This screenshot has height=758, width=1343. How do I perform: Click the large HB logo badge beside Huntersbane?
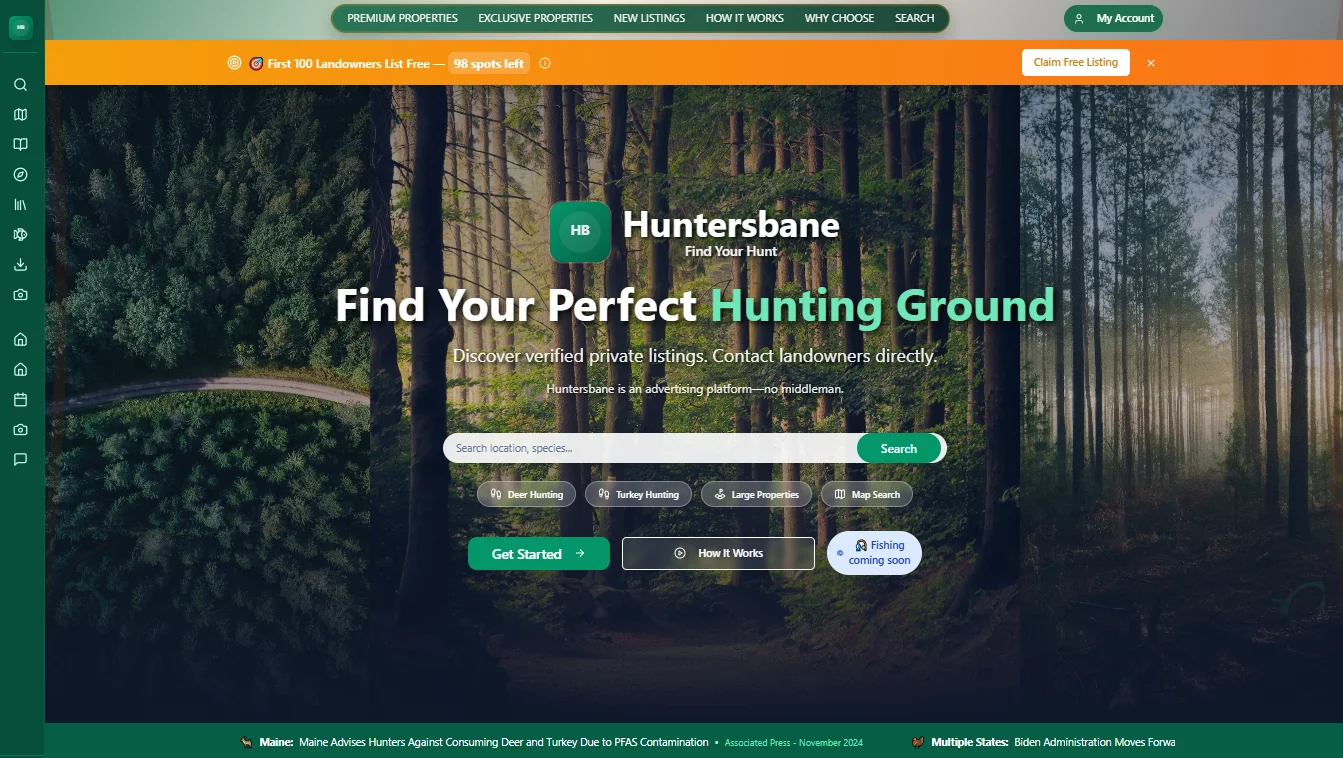click(x=580, y=232)
